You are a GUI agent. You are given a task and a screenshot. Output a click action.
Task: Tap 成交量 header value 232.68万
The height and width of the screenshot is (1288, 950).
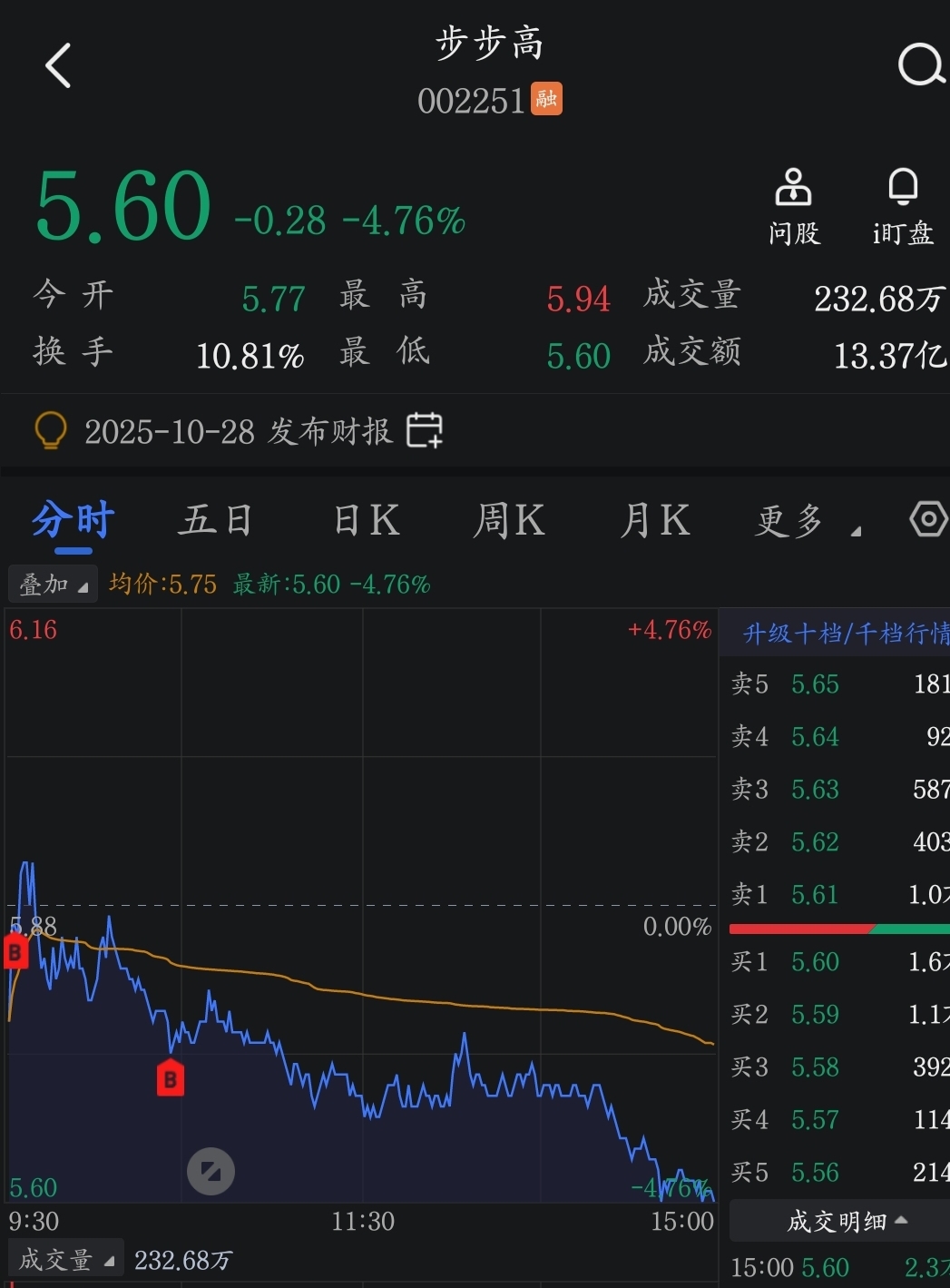878,299
